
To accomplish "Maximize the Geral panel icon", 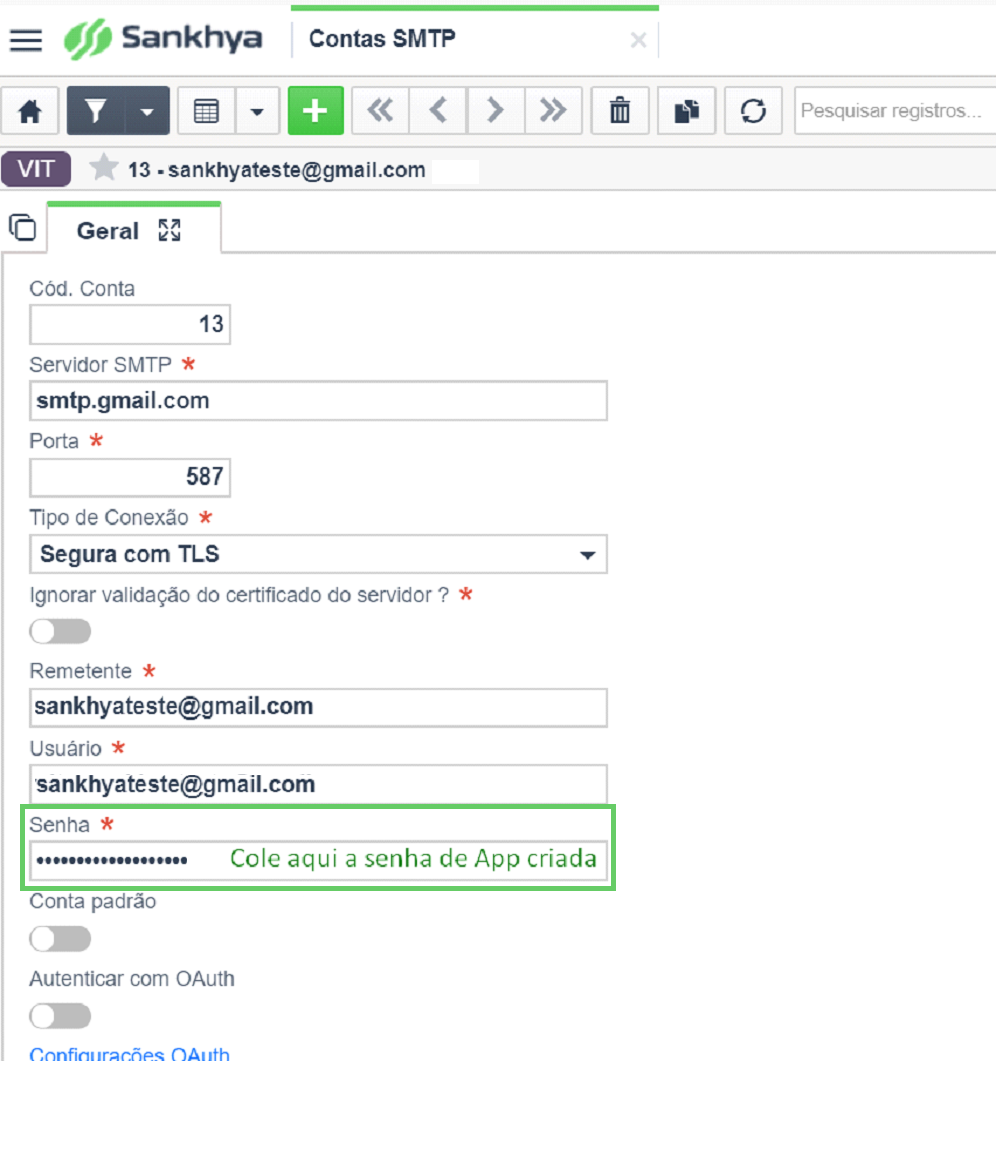I will 170,230.
